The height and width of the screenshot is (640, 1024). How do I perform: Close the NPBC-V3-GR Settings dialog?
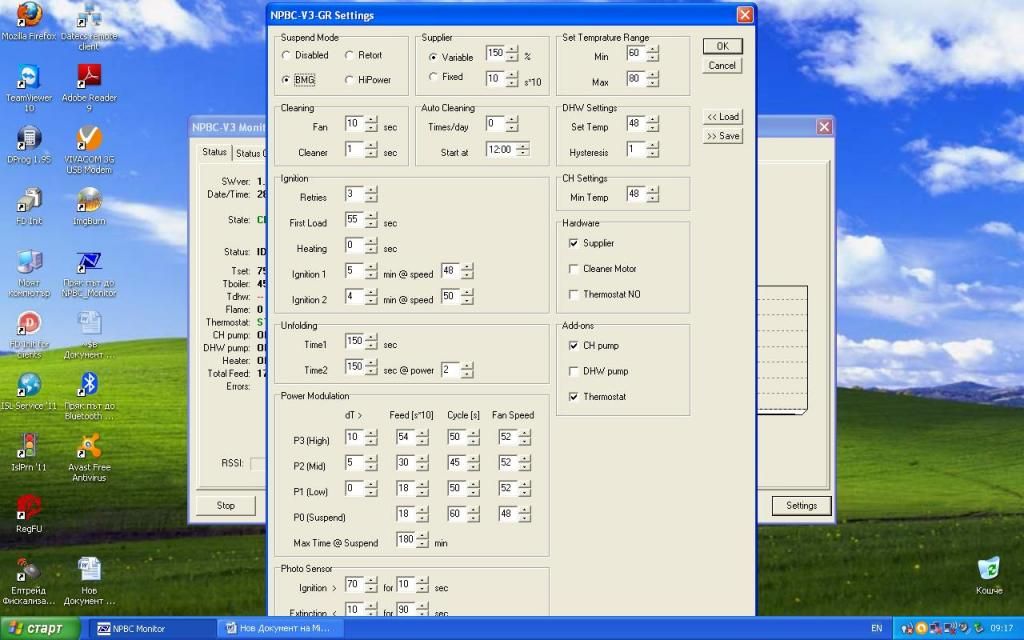744,15
